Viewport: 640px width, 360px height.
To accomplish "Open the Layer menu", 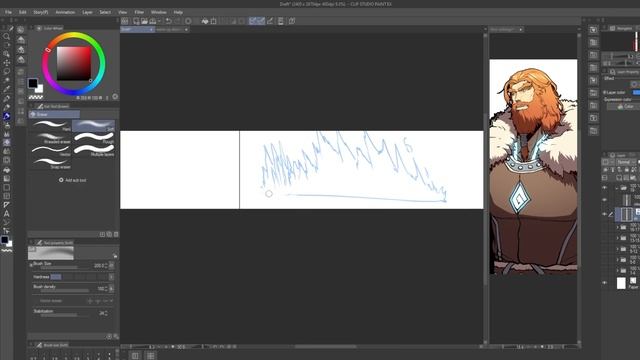I will 87,12.
